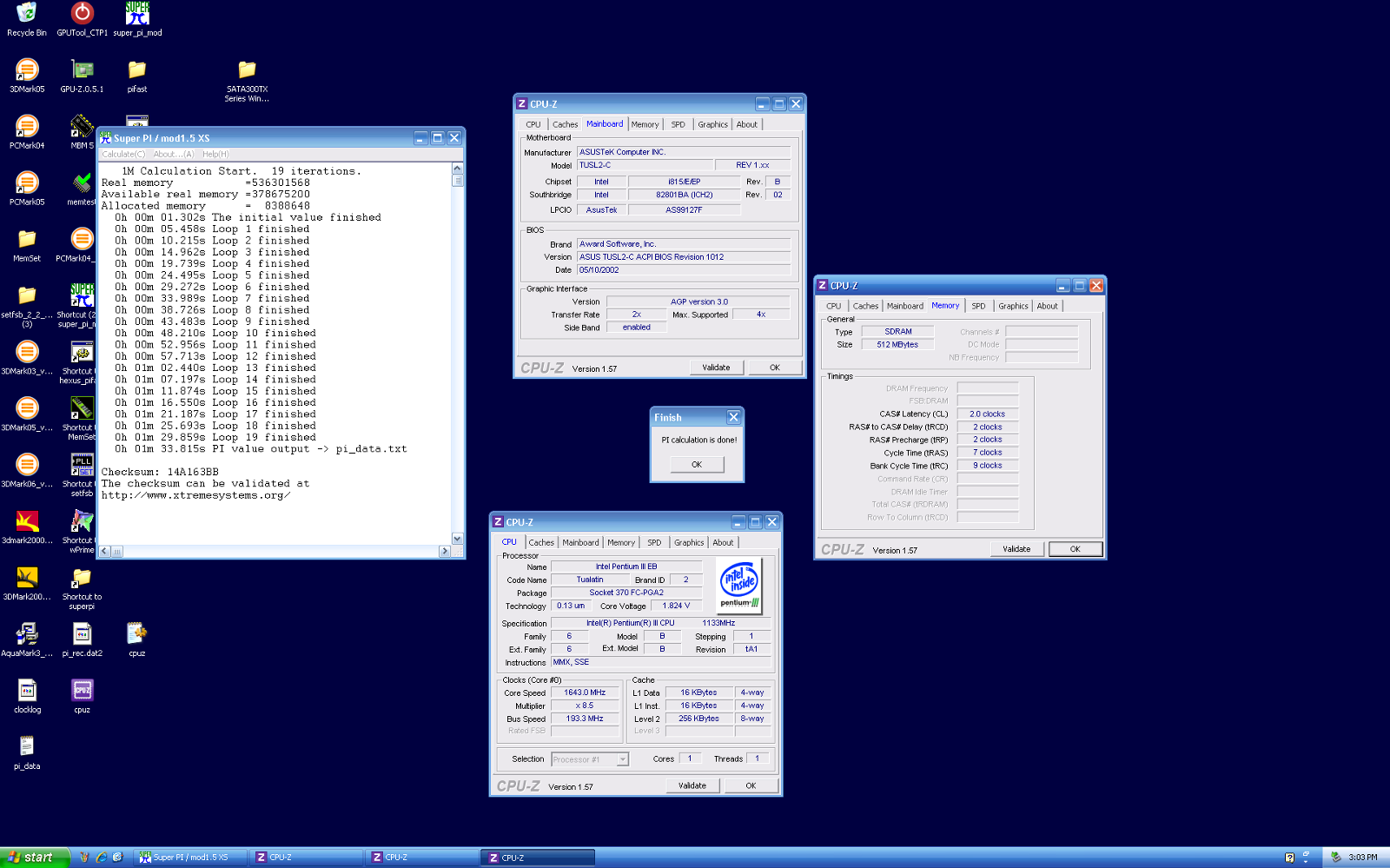Click the motherboard Model value TUSL2-C
The height and width of the screenshot is (868, 1390).
tap(644, 165)
